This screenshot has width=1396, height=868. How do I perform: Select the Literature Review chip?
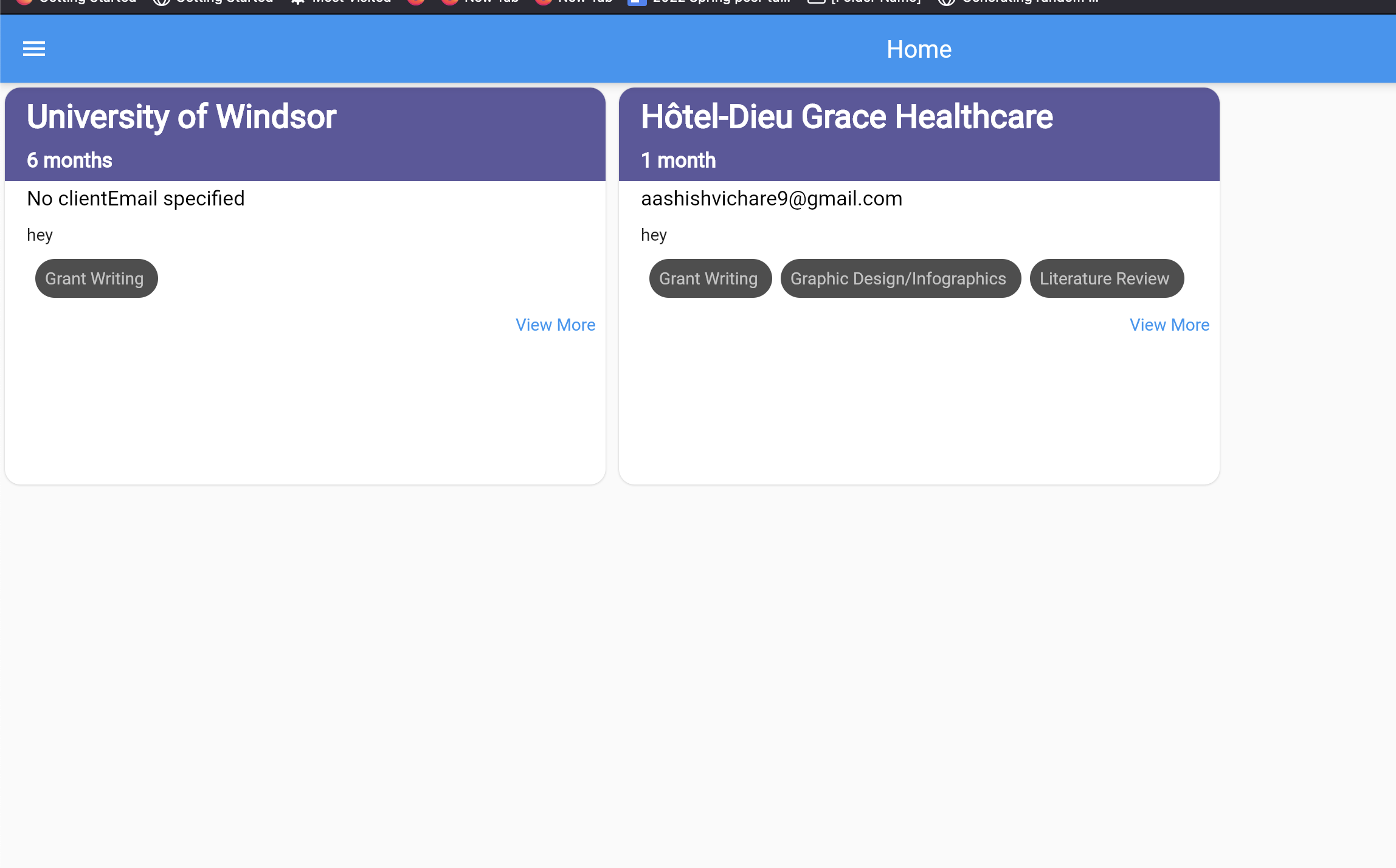click(1106, 278)
